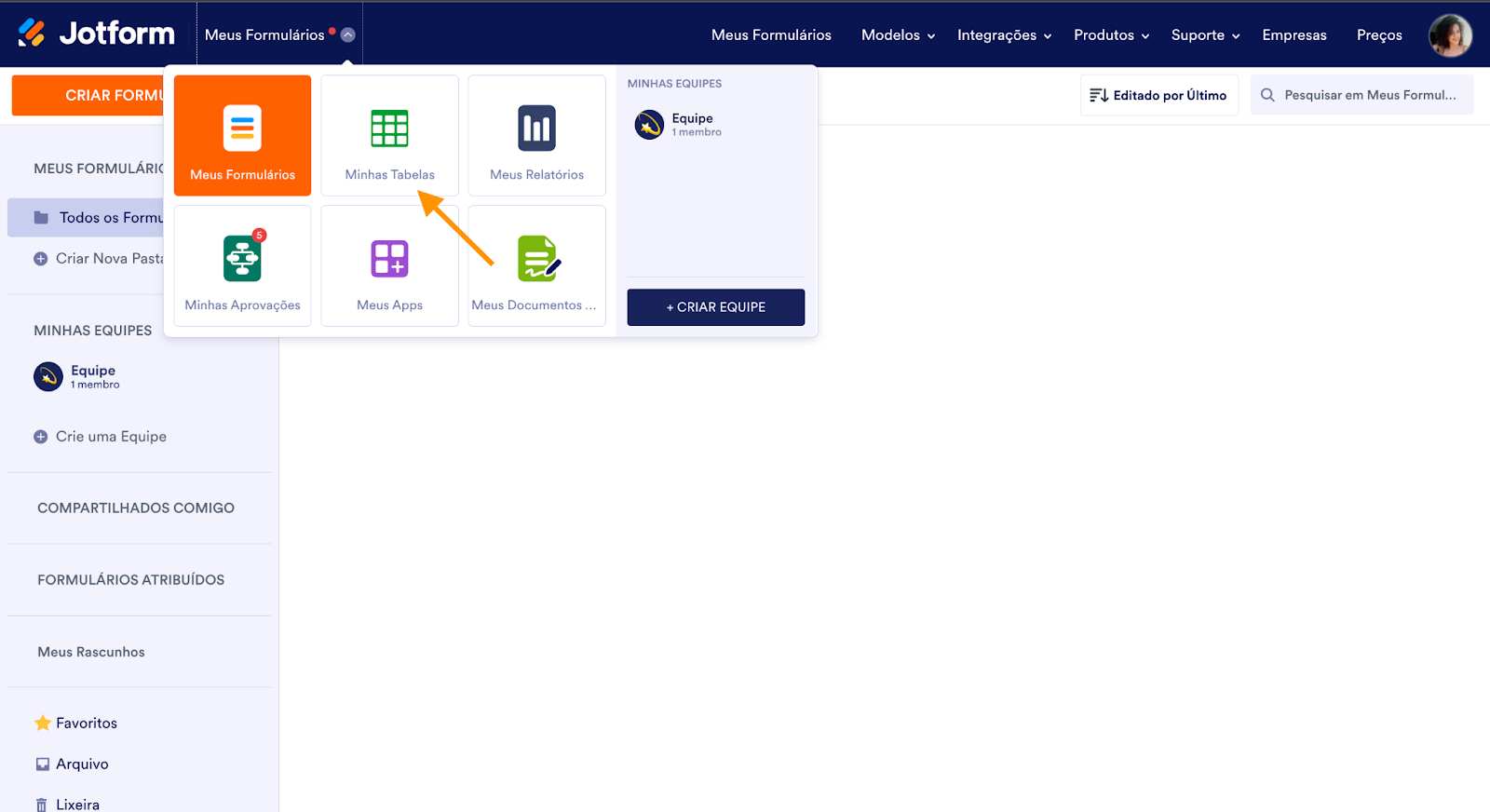Collapse the Meus Formulários product switcher
Screen dimensions: 1490x812
point(347,34)
